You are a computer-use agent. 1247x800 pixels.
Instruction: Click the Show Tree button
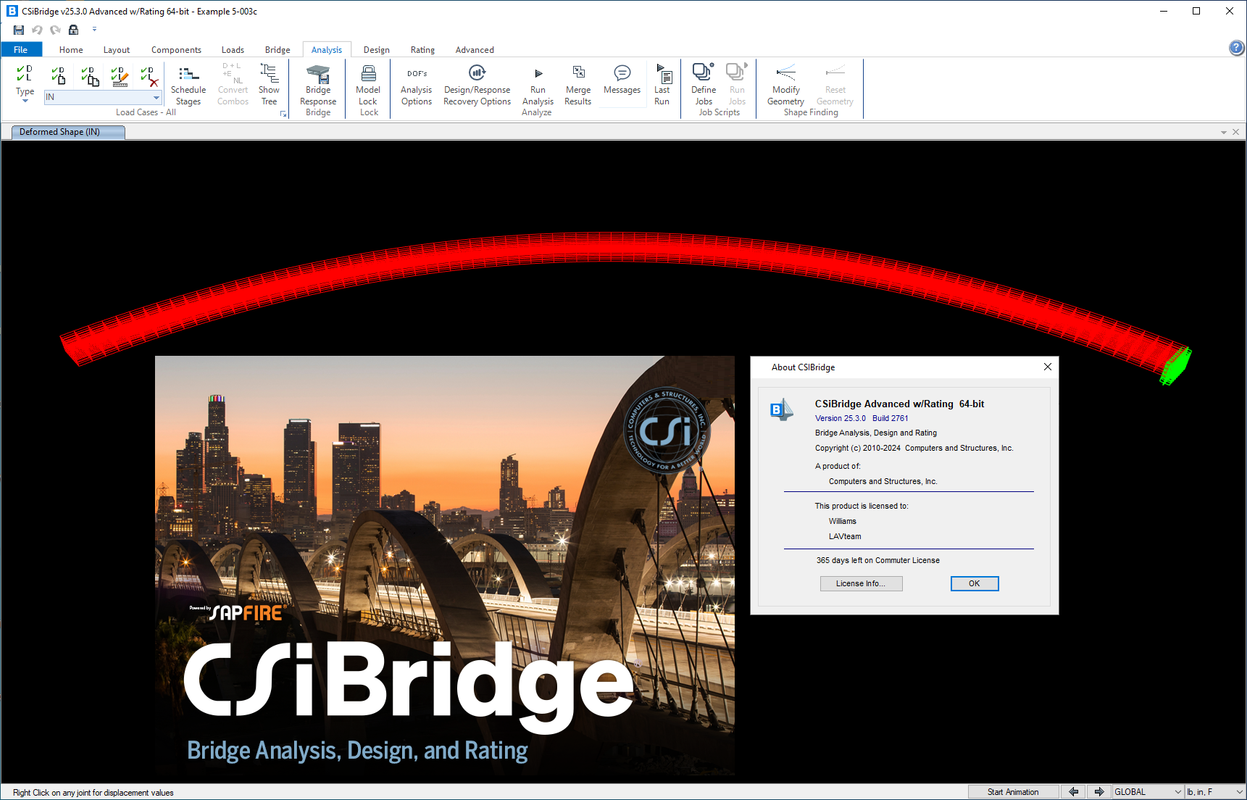(269, 85)
